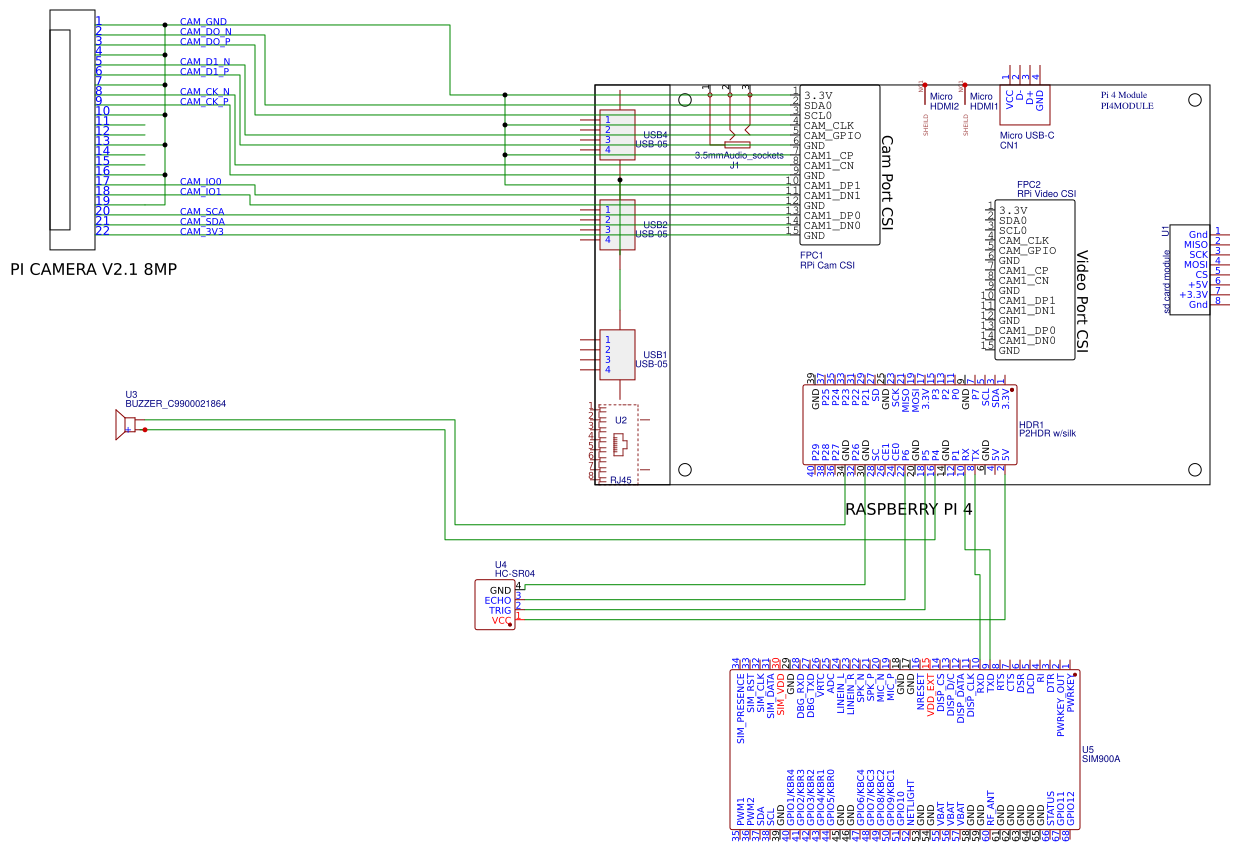1242x852 pixels.
Task: Click the VCC pin on HC-SR04
Action: point(500,621)
